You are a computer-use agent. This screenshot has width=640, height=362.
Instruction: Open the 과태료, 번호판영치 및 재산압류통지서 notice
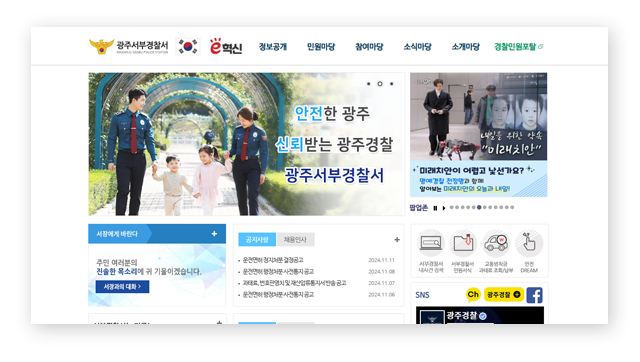coord(294,283)
